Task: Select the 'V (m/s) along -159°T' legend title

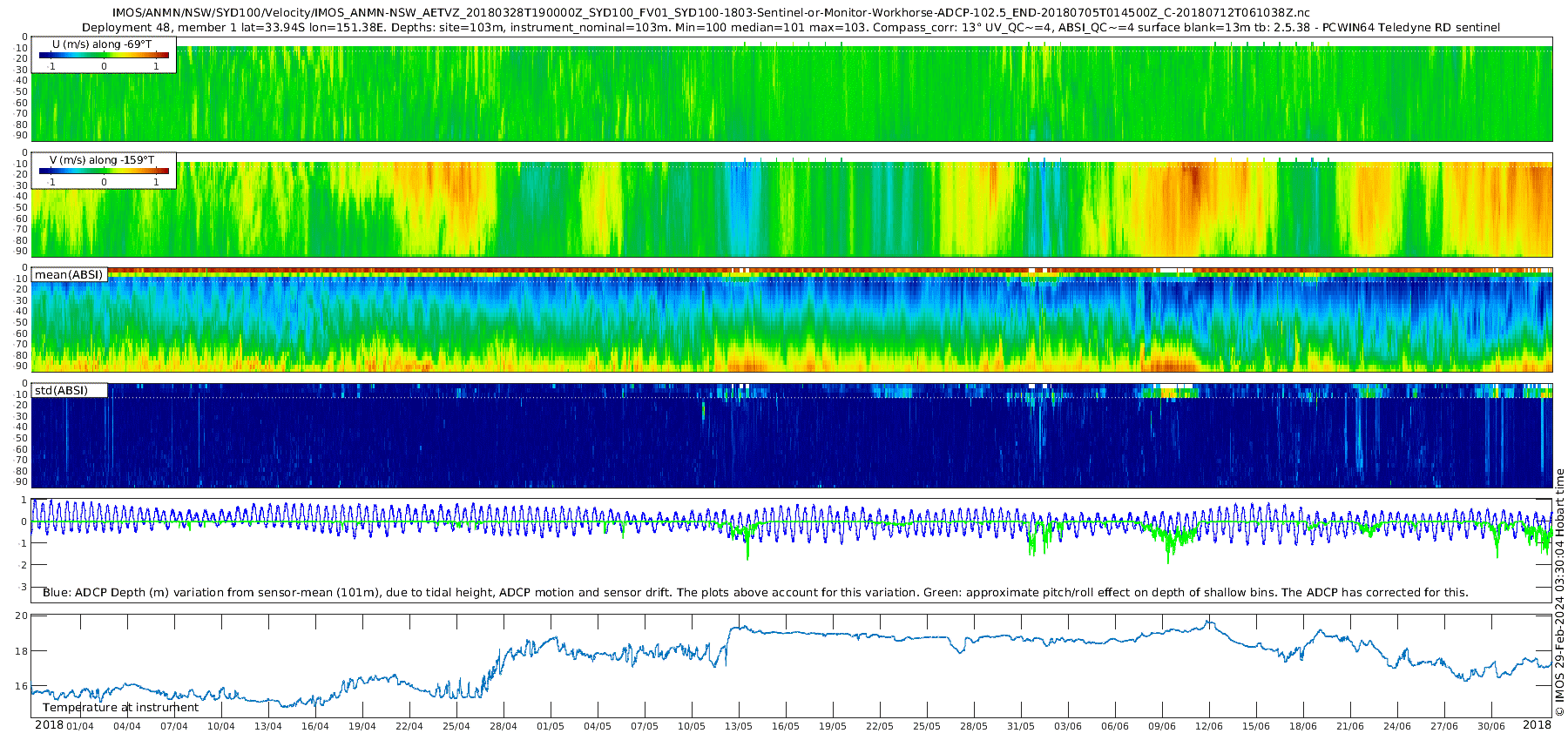Action: (x=102, y=160)
